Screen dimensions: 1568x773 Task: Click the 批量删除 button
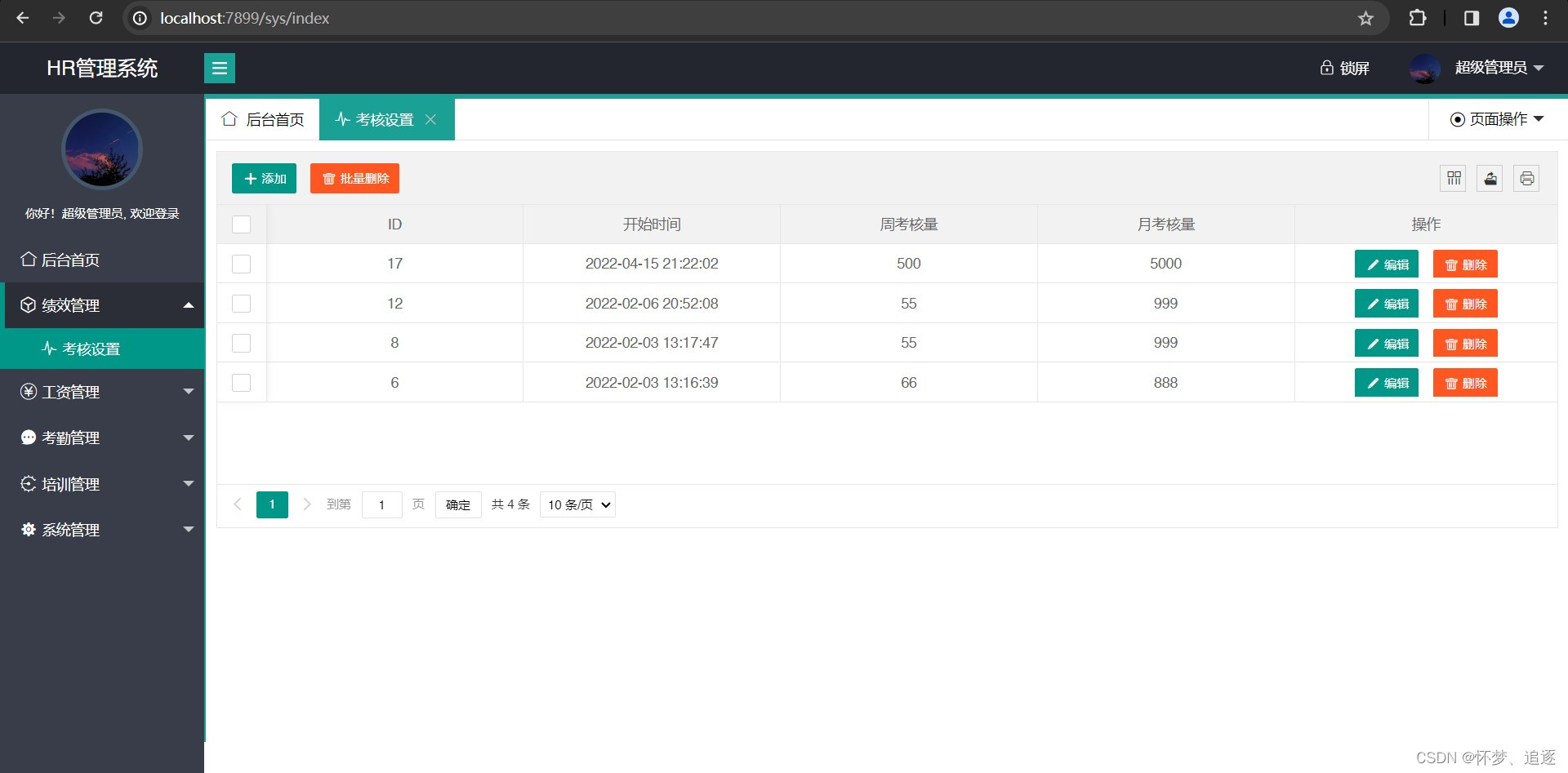pos(354,179)
